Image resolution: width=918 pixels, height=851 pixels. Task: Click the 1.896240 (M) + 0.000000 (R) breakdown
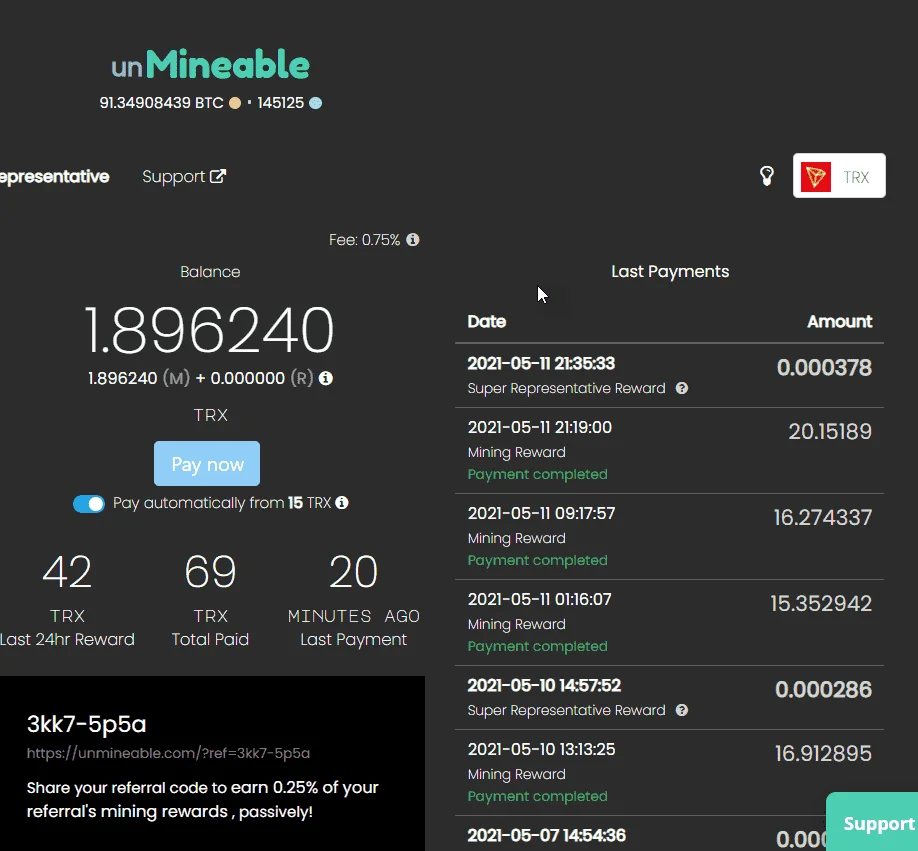[x=201, y=378]
